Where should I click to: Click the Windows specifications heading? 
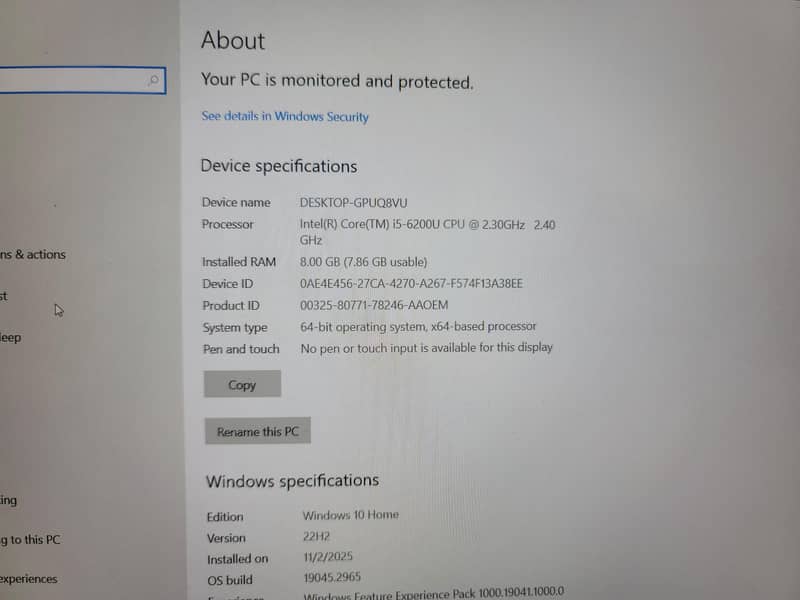292,481
